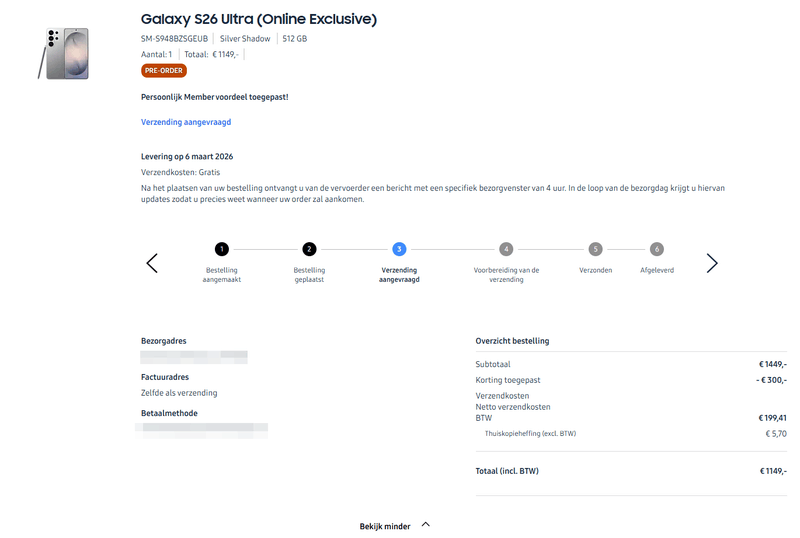Click the left arrow of the order tracker
The width and height of the screenshot is (800, 538).
click(152, 263)
